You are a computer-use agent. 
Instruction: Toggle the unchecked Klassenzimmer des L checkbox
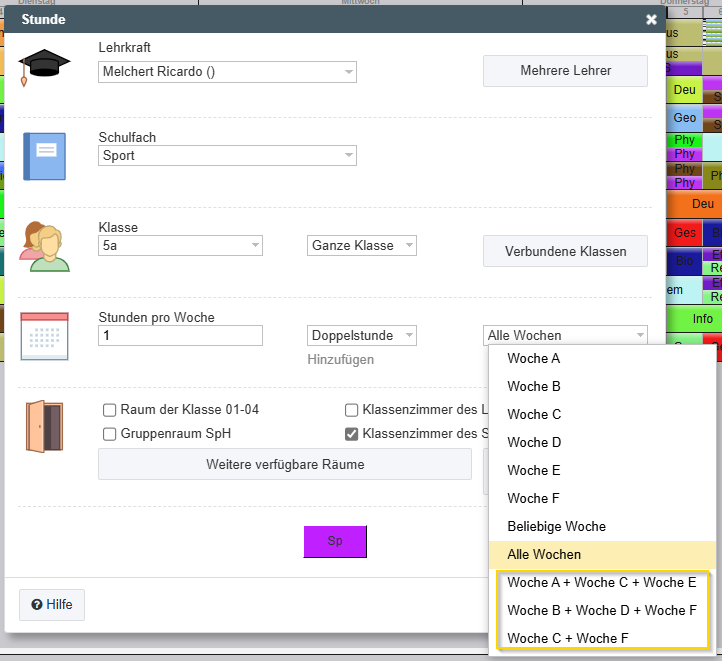pyautogui.click(x=351, y=410)
